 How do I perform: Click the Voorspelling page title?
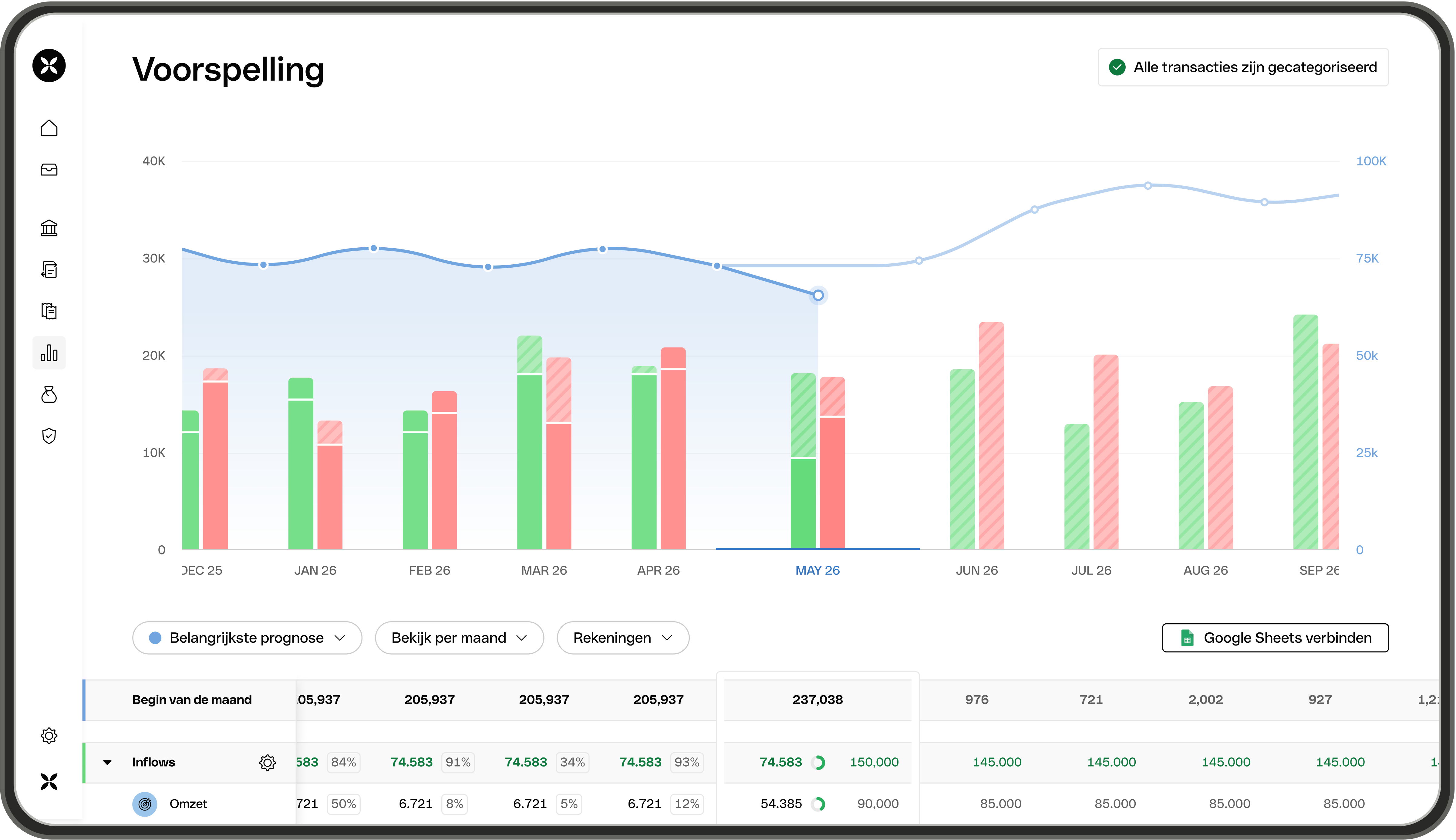(228, 70)
